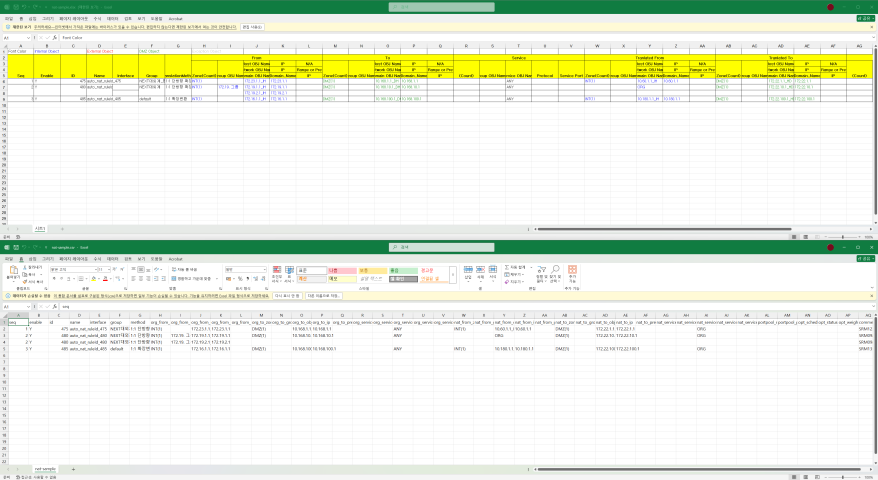Viewport: 878px width, 480px height.
Task: Apply percent style in the lower window
Action: point(240,278)
